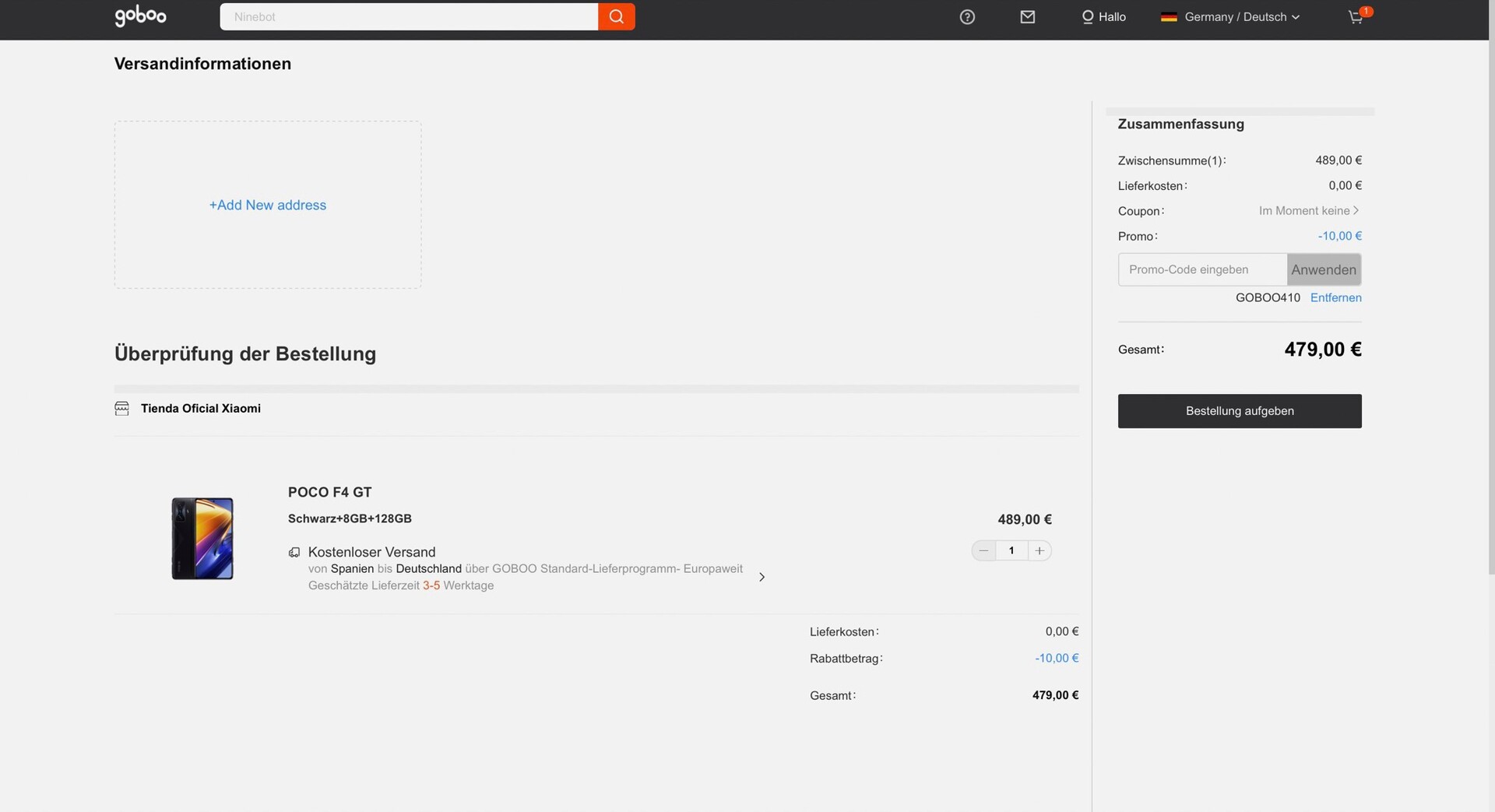The image size is (1495, 812).
Task: Click the summary total '479,00 €' in Zusammenfassung
Action: (x=1323, y=350)
